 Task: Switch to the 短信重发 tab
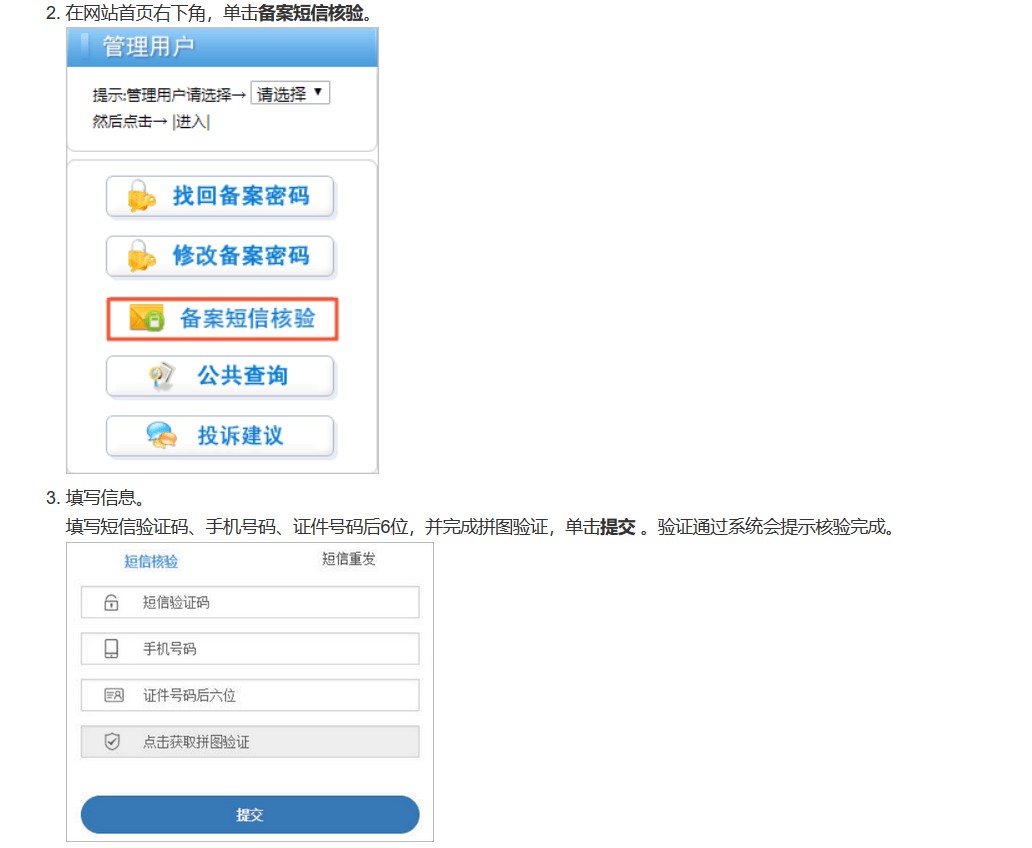(348, 560)
